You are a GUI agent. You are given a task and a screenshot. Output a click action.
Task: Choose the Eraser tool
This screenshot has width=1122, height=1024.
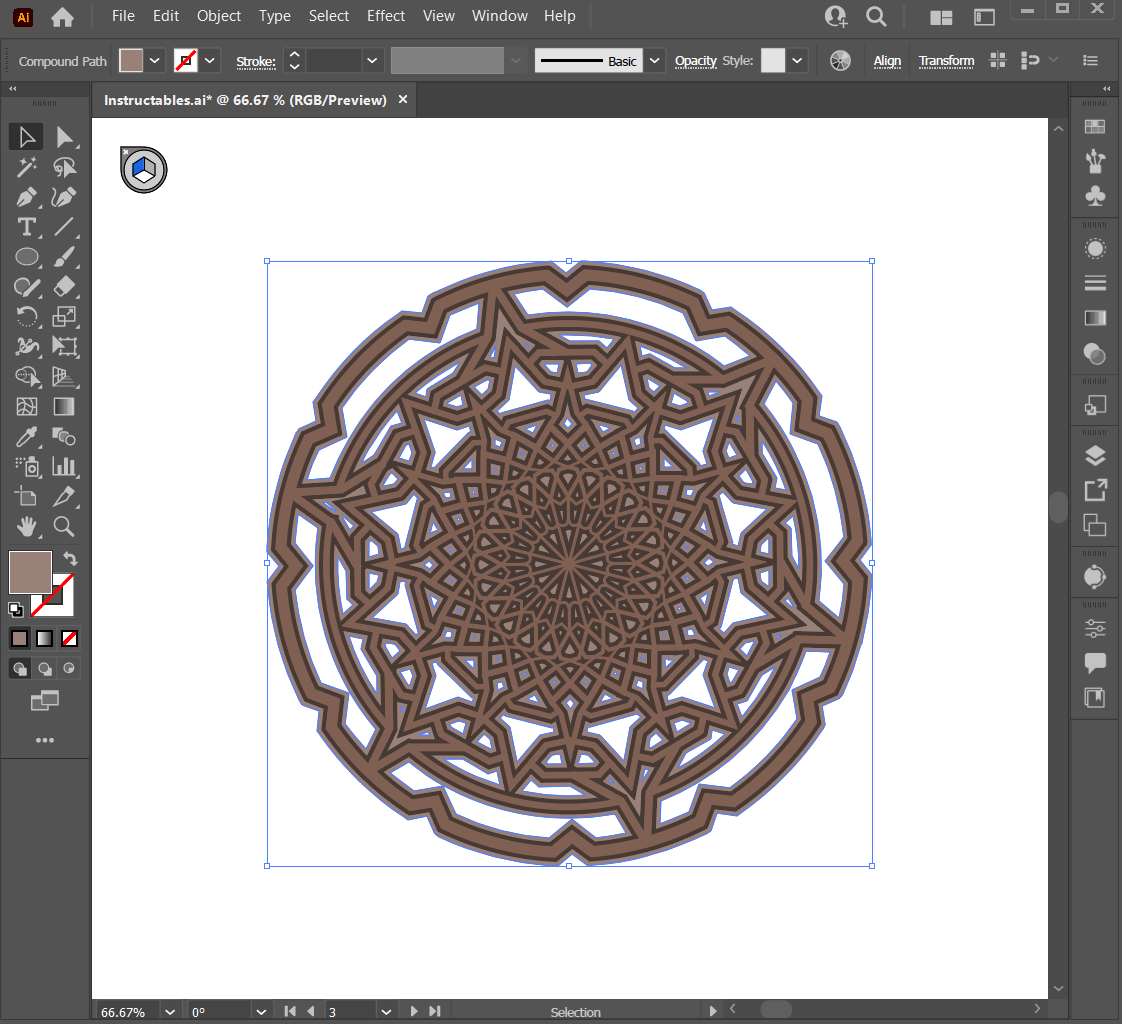click(64, 287)
